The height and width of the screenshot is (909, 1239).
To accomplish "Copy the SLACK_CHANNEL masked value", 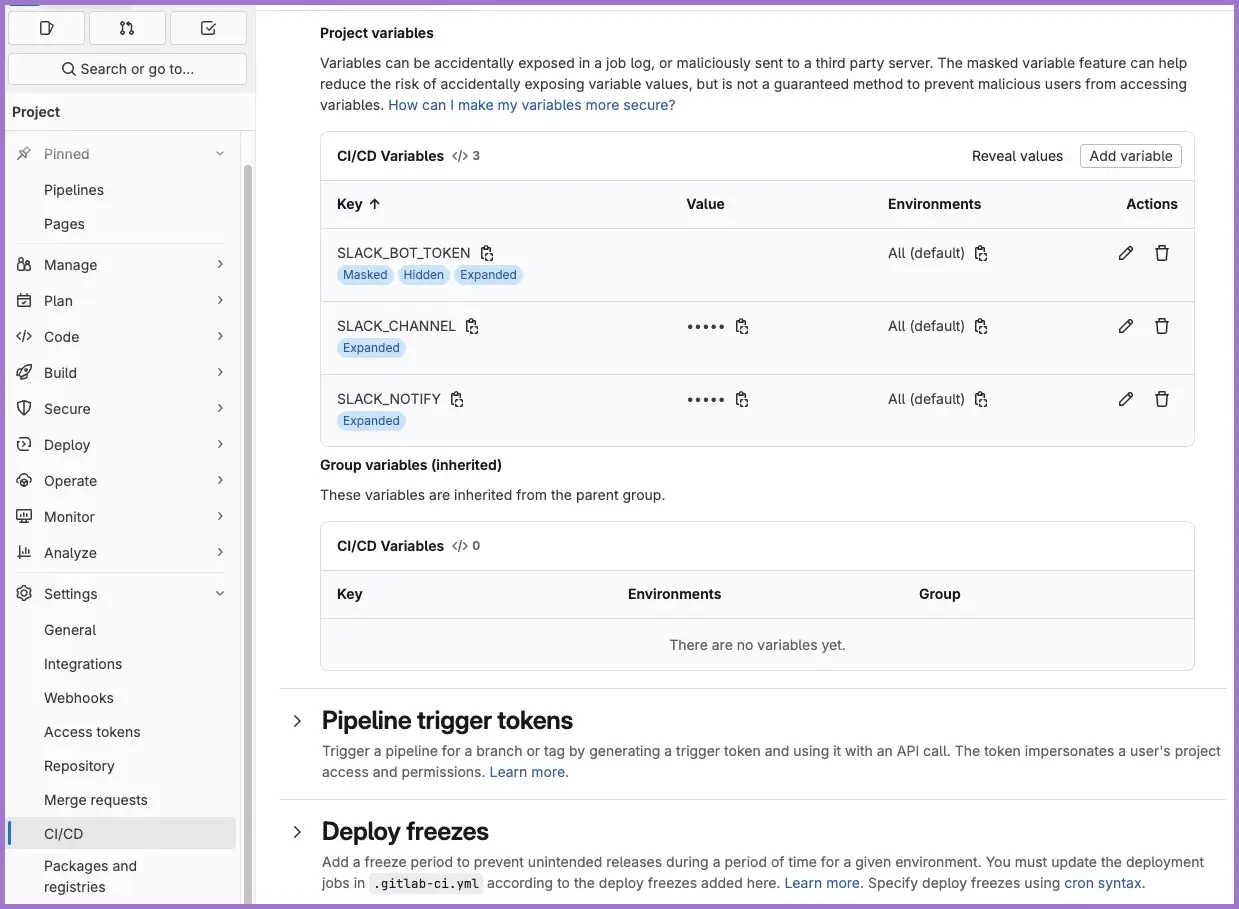I will [x=742, y=326].
